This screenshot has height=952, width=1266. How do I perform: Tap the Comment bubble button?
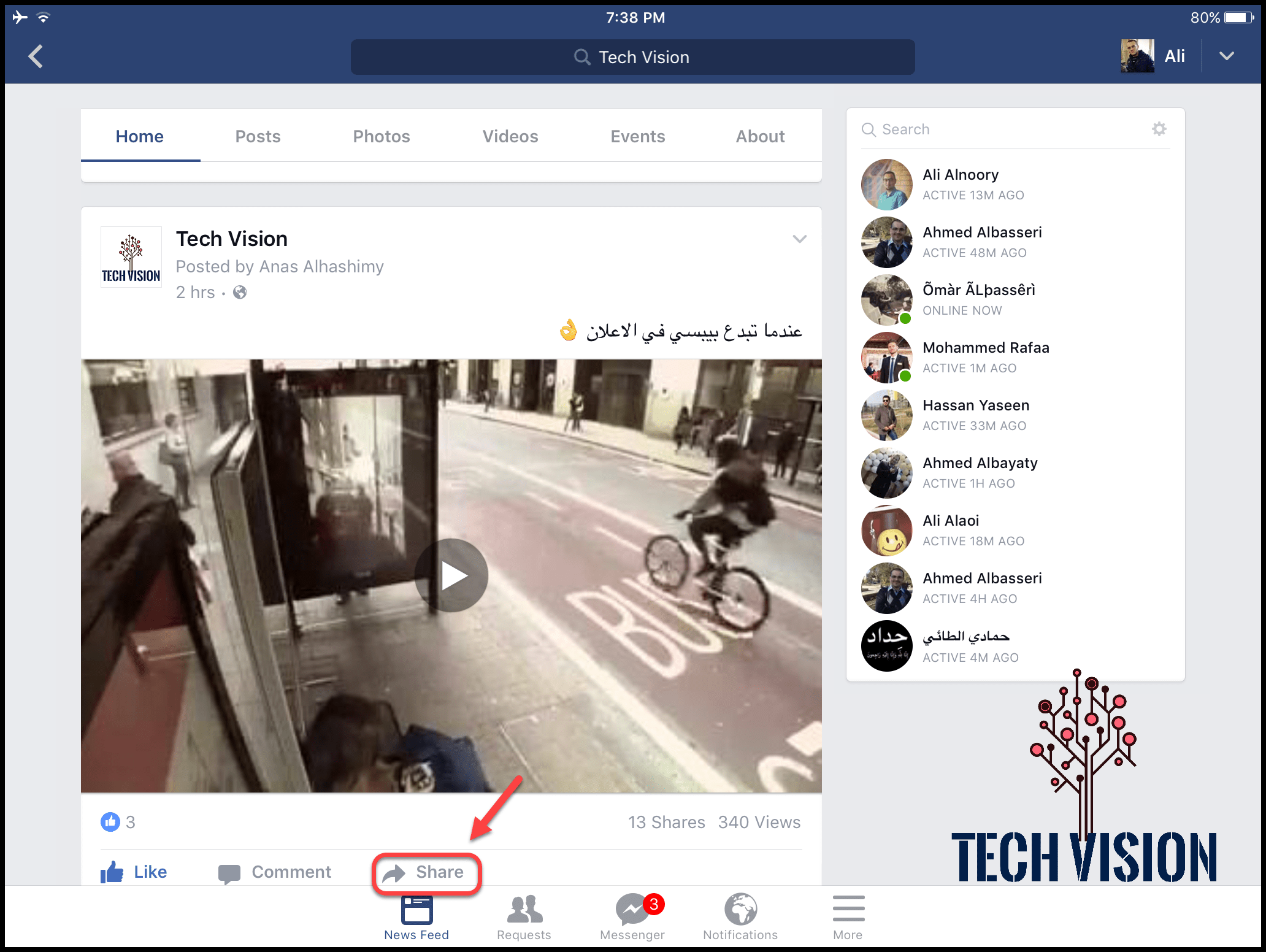[274, 872]
